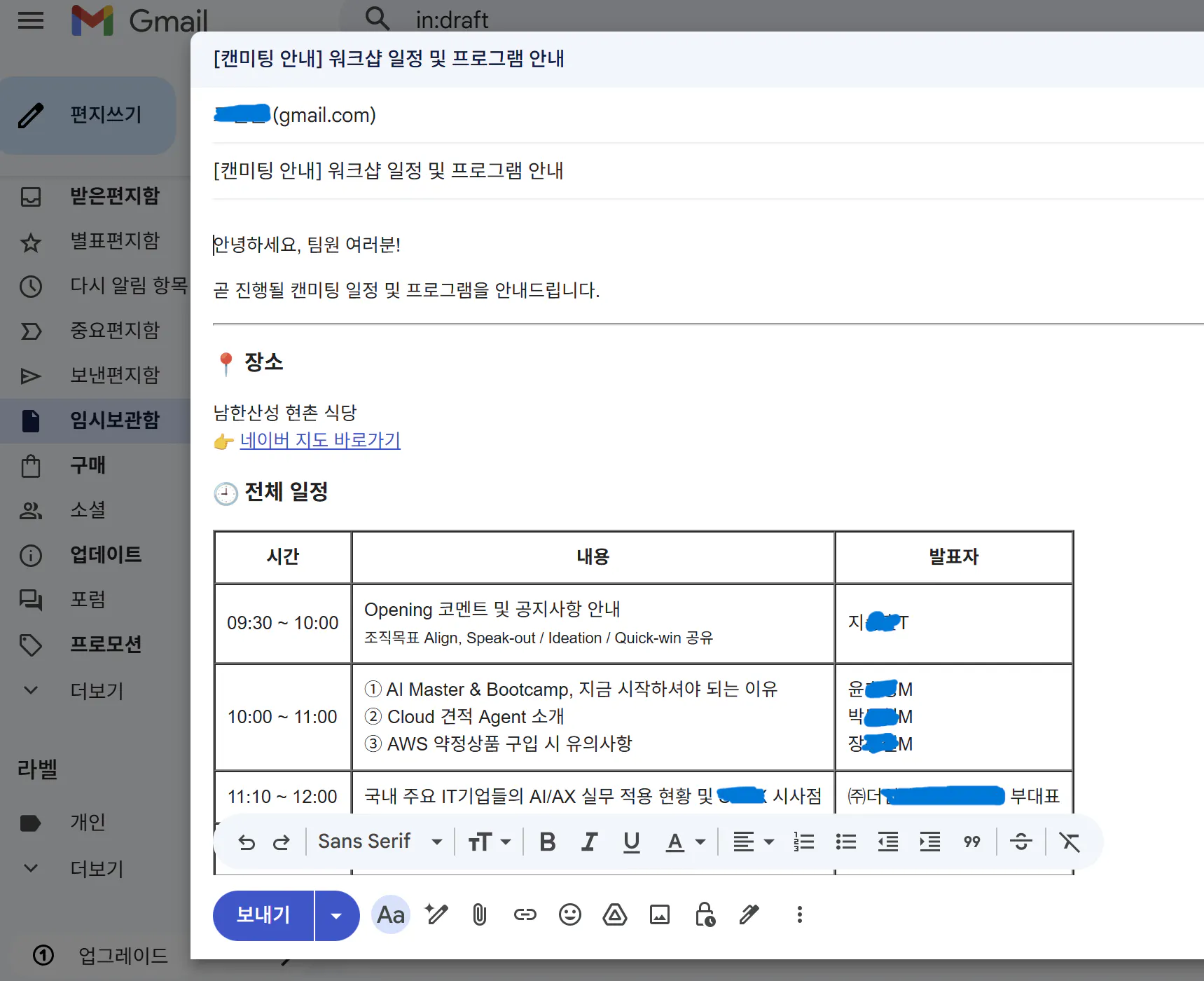The image size is (1204, 981).
Task: Insert a photo into the draft
Action: (x=659, y=914)
